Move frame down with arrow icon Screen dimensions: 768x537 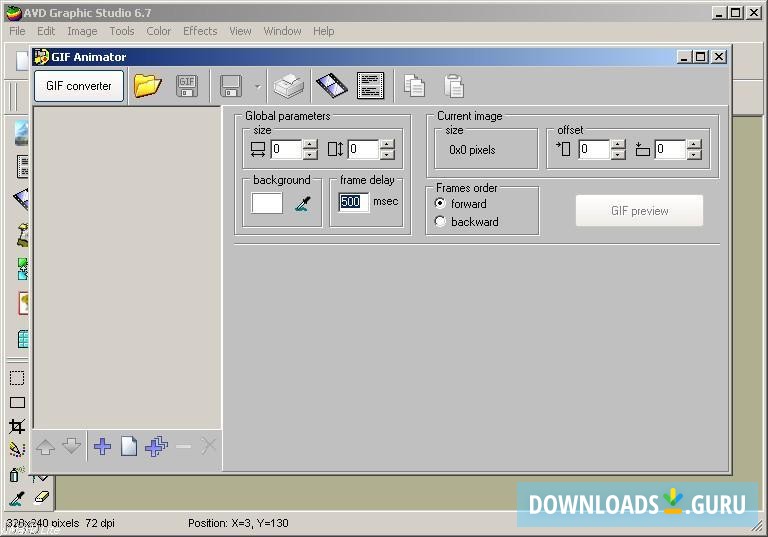(x=72, y=446)
